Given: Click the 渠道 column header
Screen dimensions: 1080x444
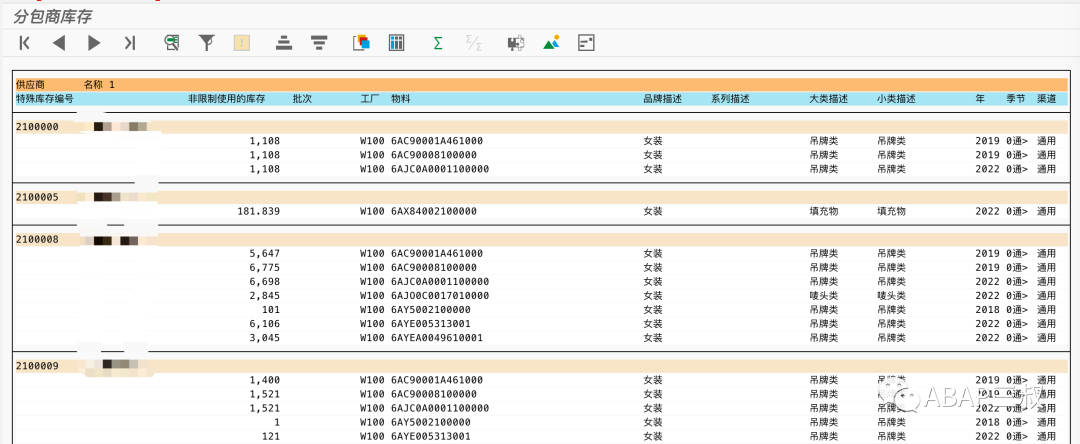Looking at the screenshot, I should coord(1046,99).
